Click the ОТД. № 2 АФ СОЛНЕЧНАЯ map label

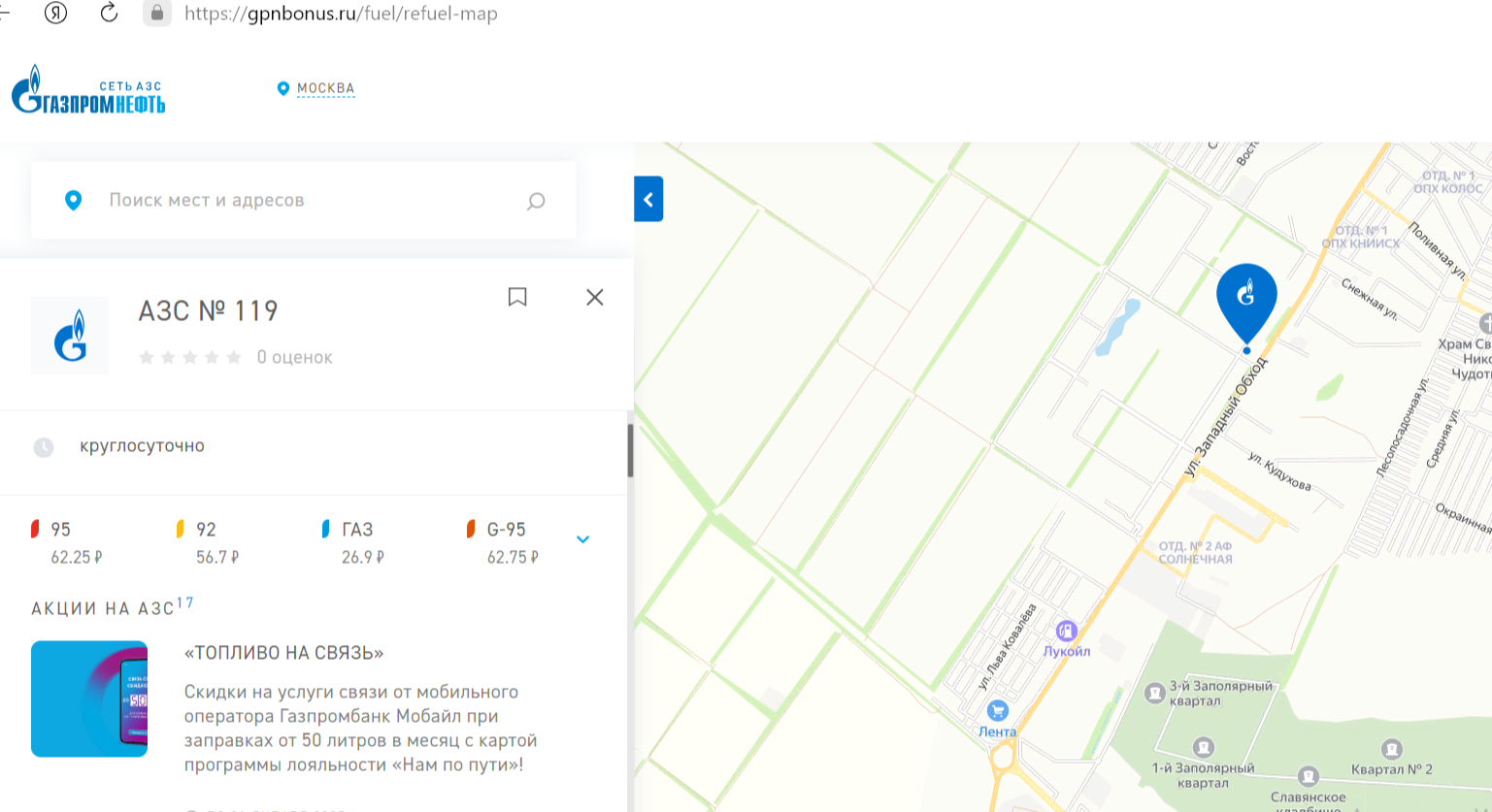1195,553
